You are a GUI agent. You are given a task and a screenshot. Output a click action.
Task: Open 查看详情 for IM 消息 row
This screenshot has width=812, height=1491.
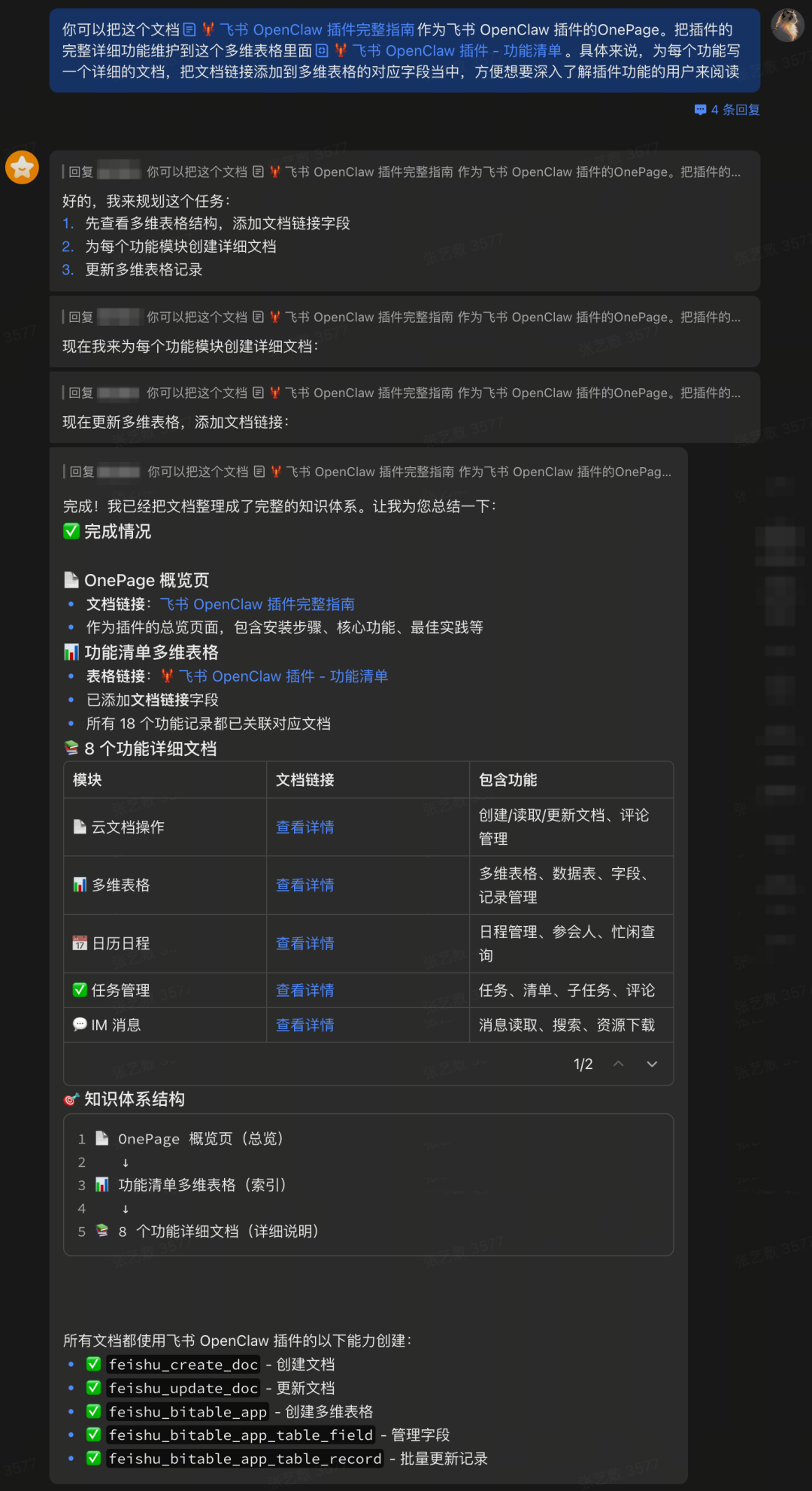pyautogui.click(x=304, y=1025)
